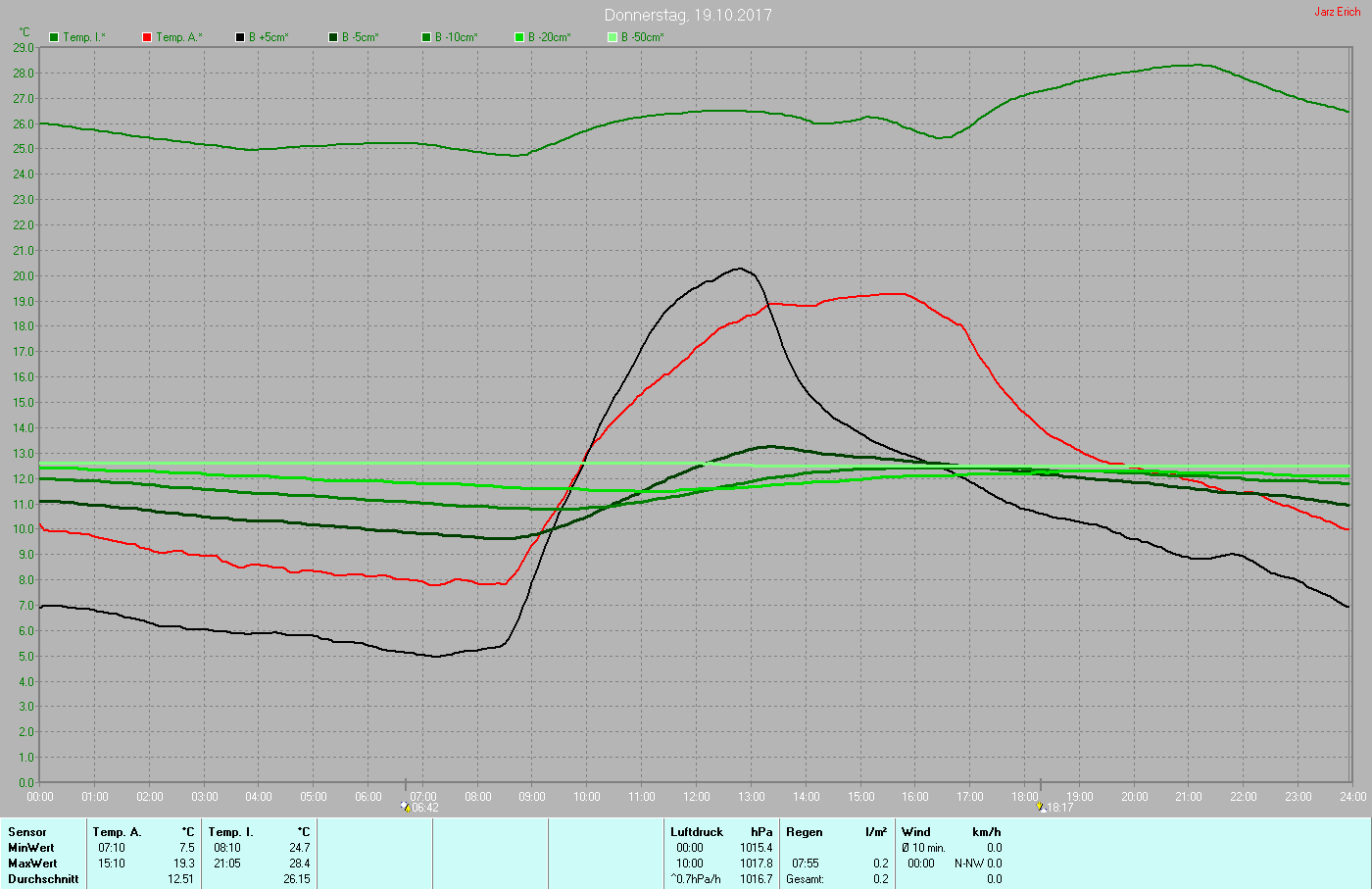Click the sunset icon at 18:17
The image size is (1372, 889).
tap(1041, 808)
